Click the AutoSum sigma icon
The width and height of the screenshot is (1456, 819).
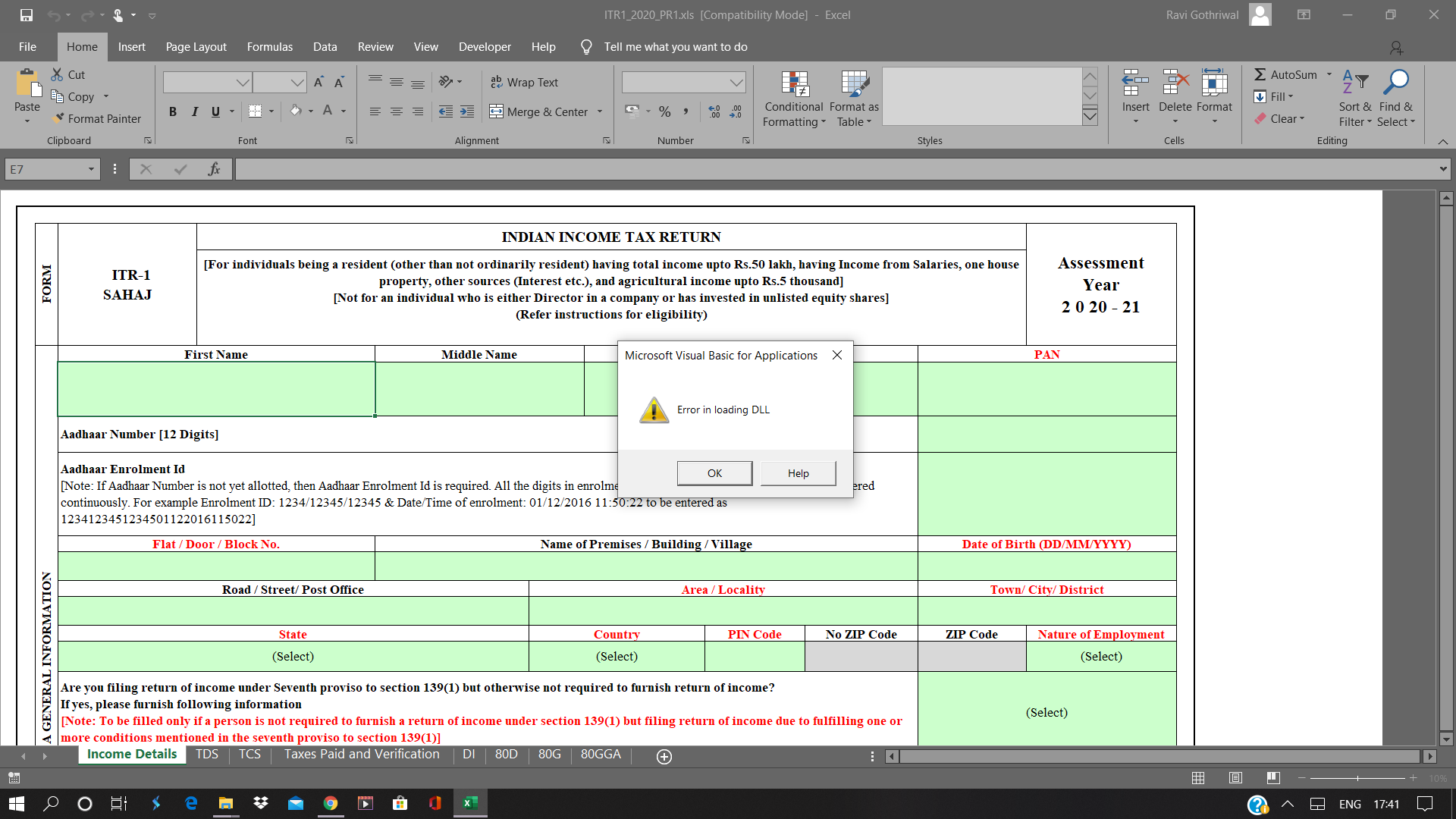tap(1260, 74)
